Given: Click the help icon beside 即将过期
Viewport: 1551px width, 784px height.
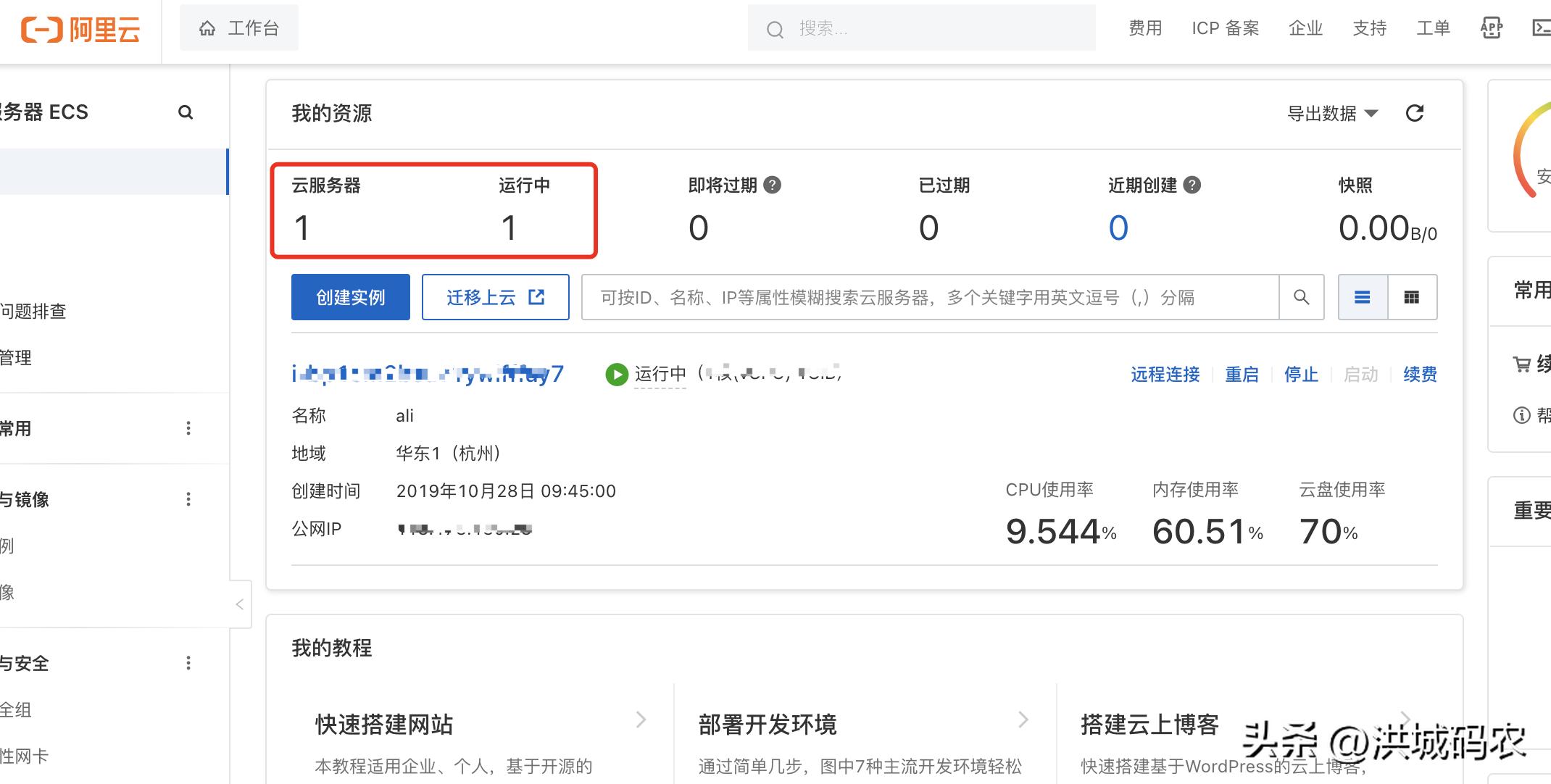Looking at the screenshot, I should click(x=773, y=185).
